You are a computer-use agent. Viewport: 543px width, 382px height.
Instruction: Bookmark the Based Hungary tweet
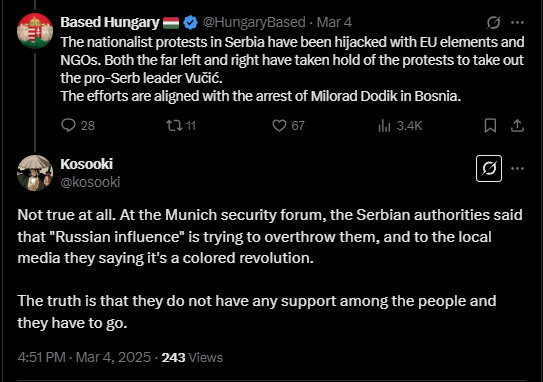pos(490,125)
